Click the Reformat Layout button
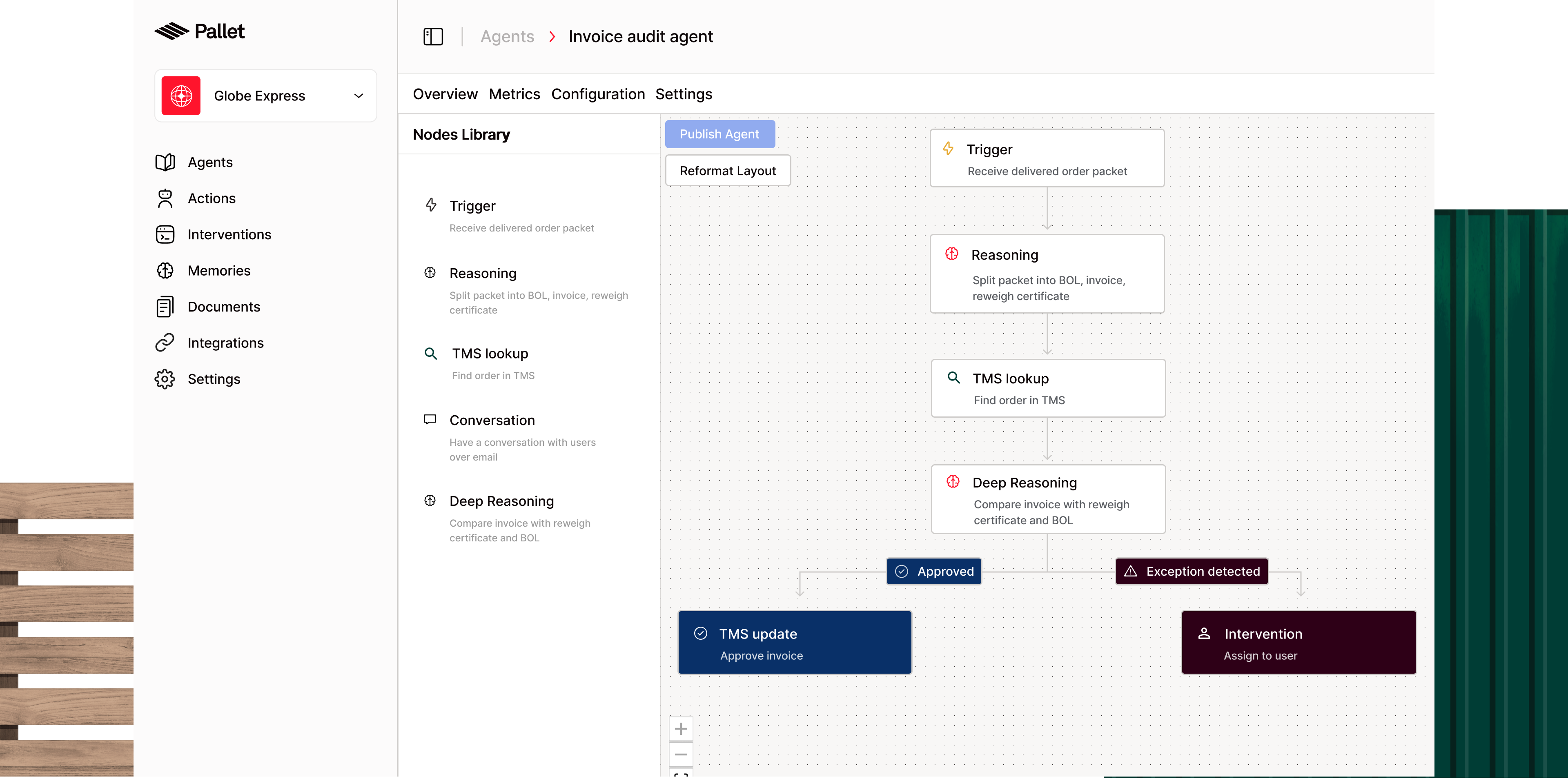 coord(727,170)
